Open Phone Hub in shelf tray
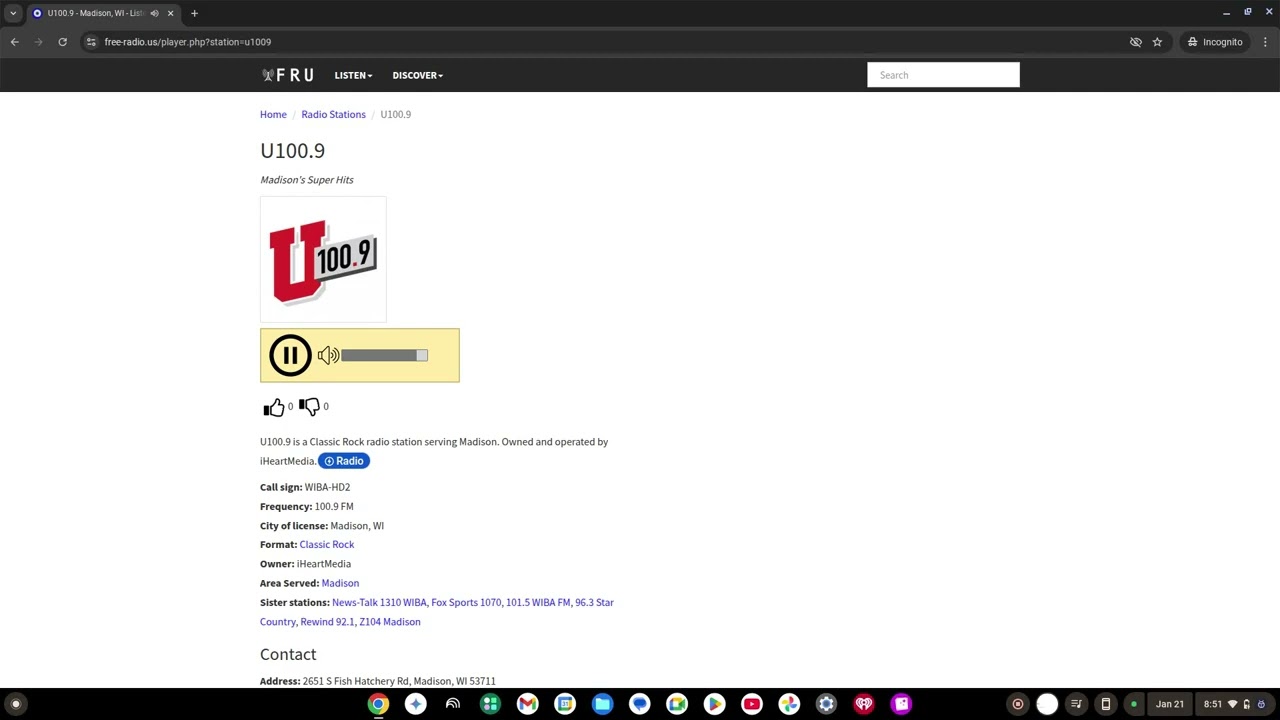The width and height of the screenshot is (1280, 720). [x=1105, y=704]
